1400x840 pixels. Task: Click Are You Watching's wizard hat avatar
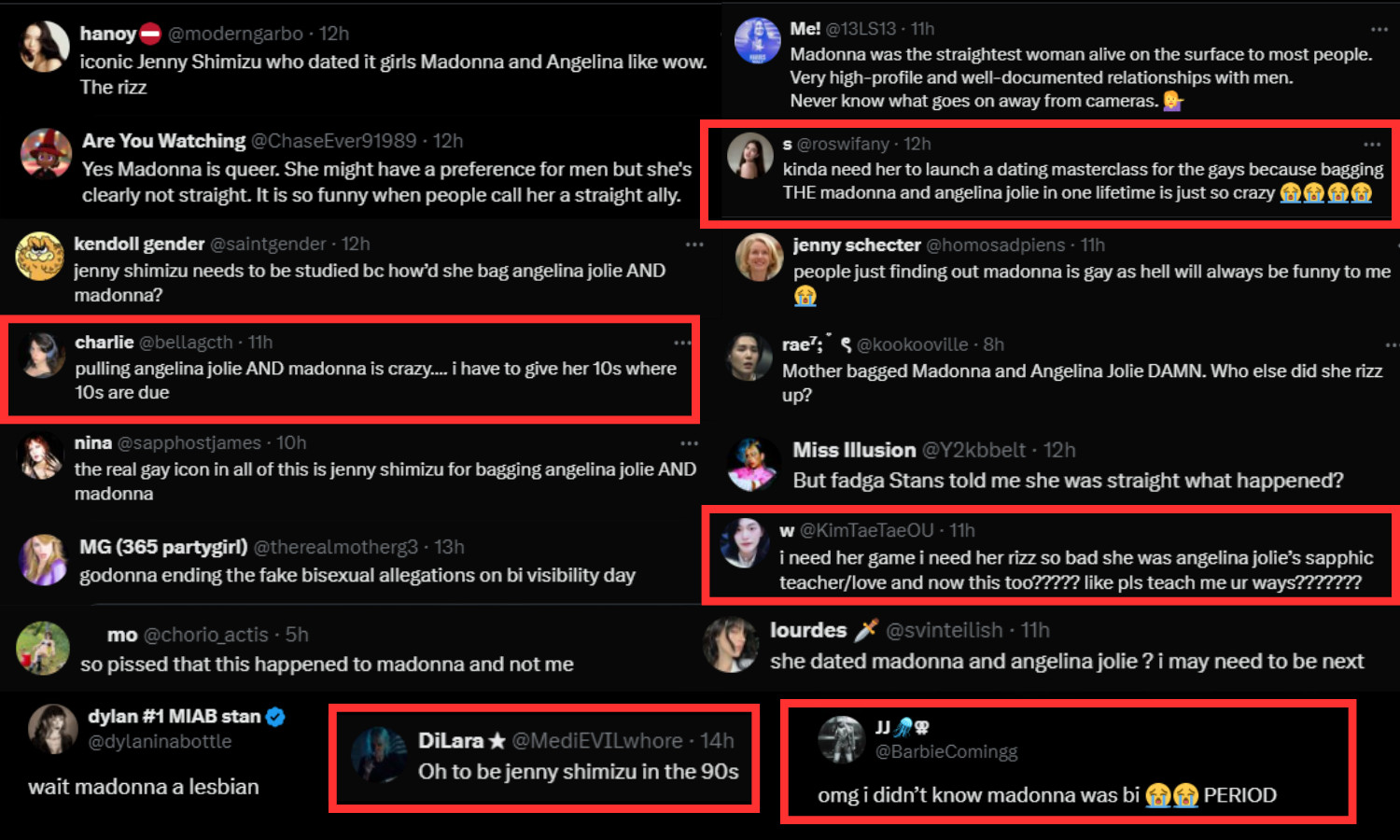click(47, 154)
